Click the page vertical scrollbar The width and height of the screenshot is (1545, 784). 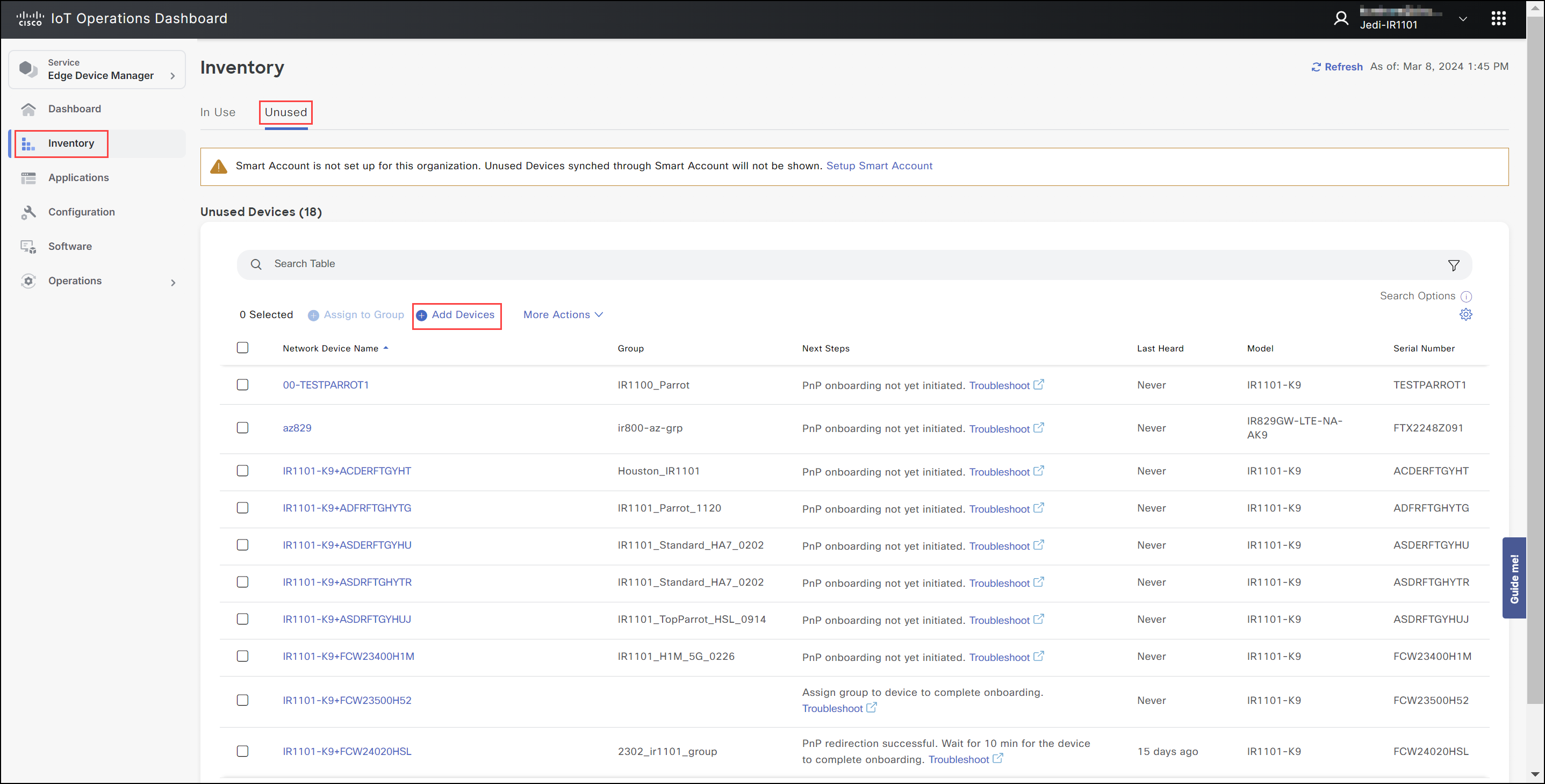pos(1535,360)
